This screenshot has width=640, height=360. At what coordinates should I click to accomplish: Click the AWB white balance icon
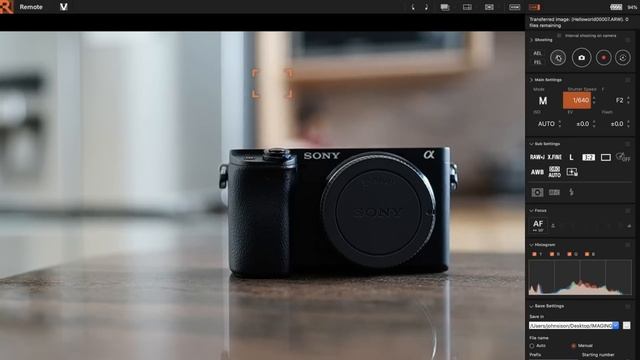[x=537, y=172]
